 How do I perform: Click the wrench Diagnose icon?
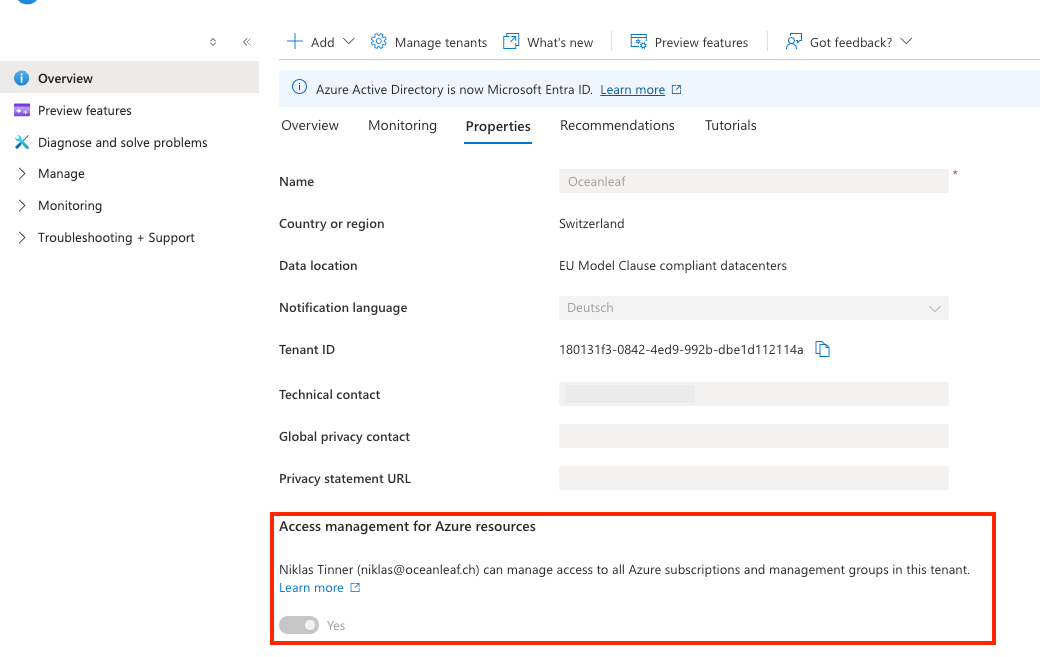pyautogui.click(x=22, y=142)
